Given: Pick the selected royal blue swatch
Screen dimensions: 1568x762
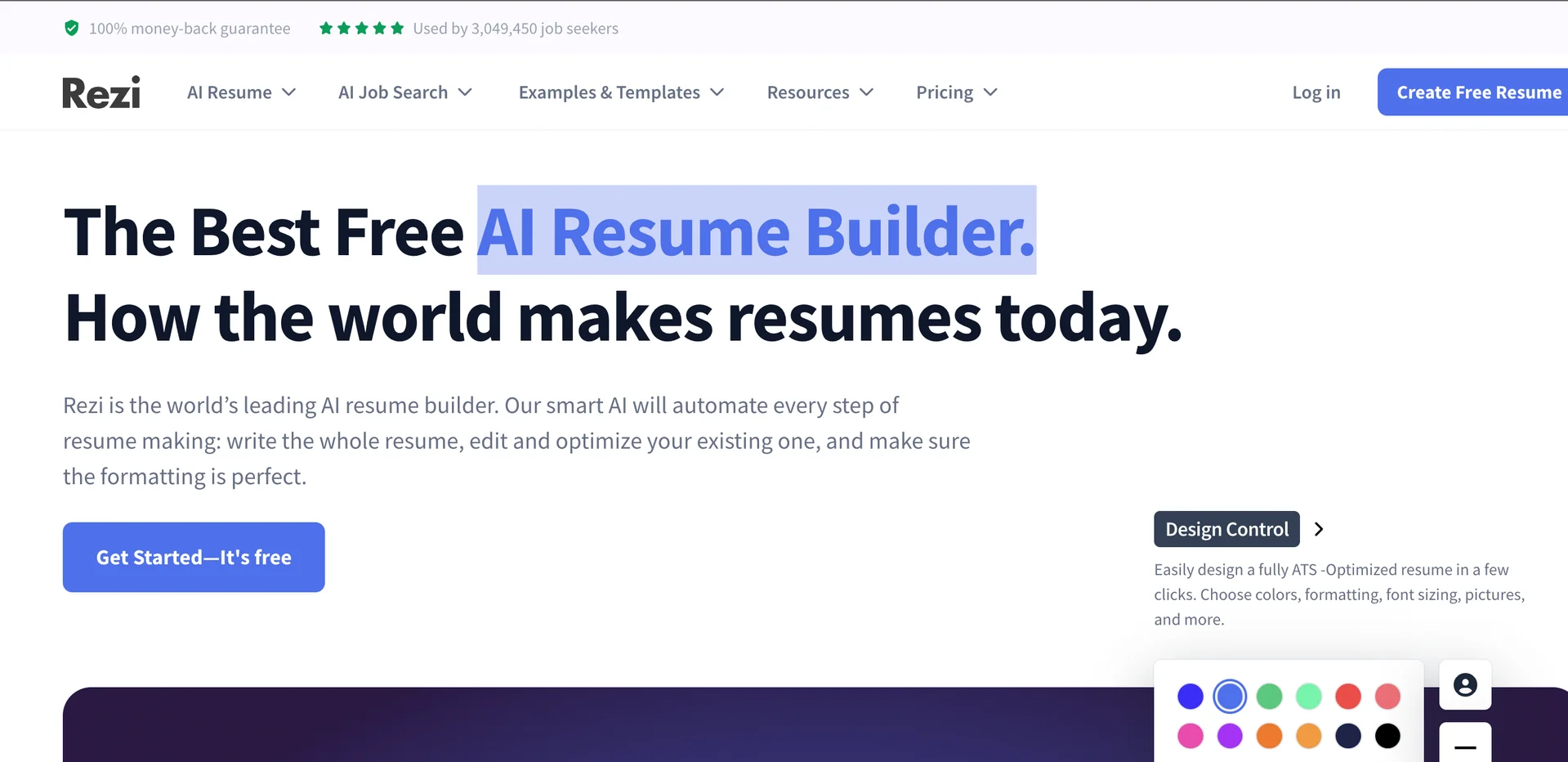Looking at the screenshot, I should tap(1230, 697).
